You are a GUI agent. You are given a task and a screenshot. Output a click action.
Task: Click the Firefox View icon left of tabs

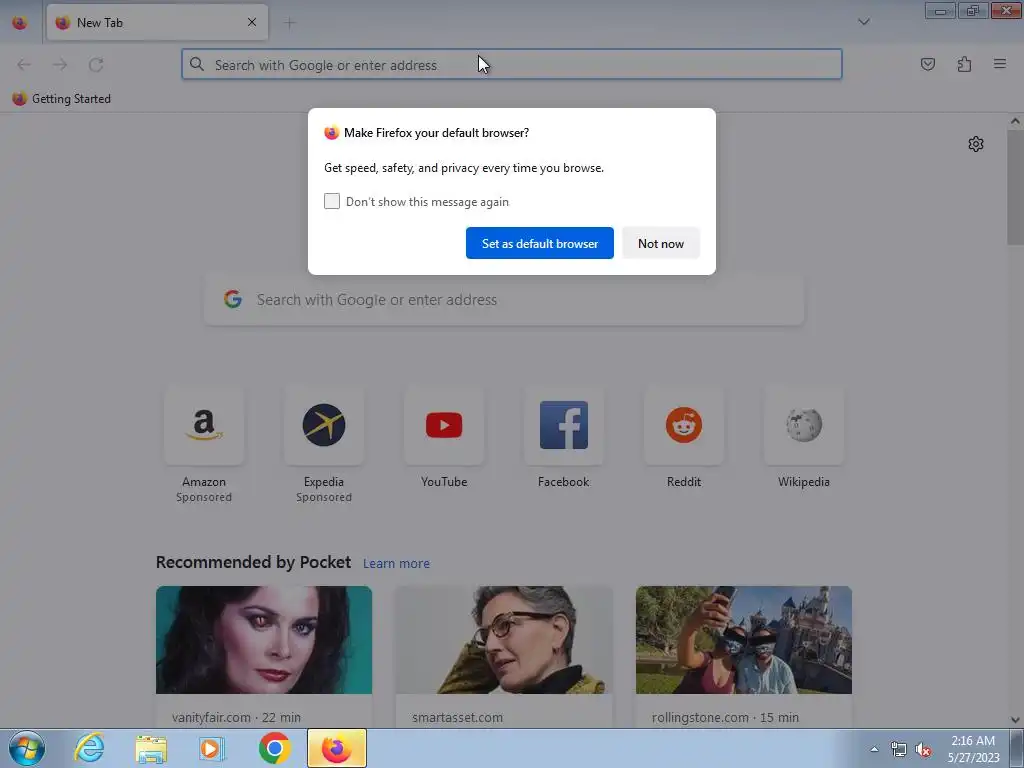click(x=20, y=23)
